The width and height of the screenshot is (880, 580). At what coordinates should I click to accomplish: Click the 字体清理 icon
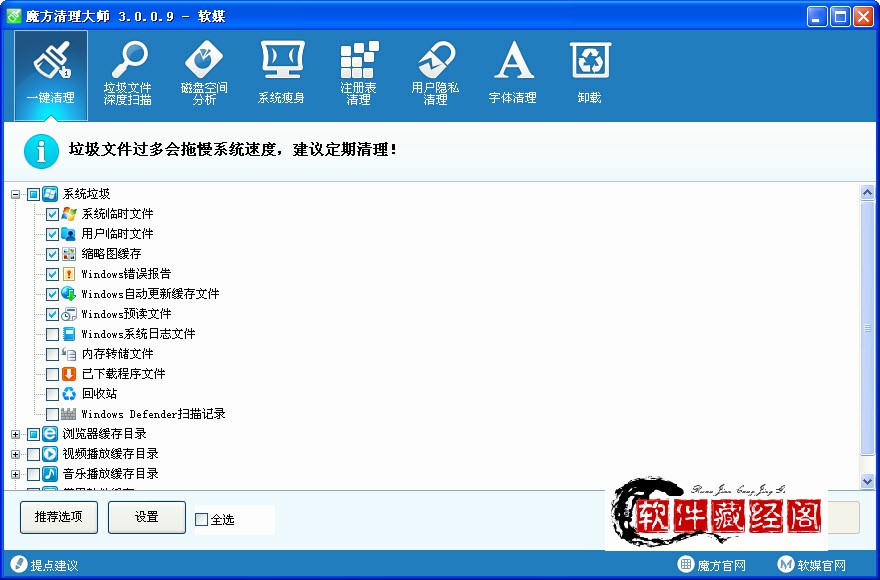tap(512, 70)
